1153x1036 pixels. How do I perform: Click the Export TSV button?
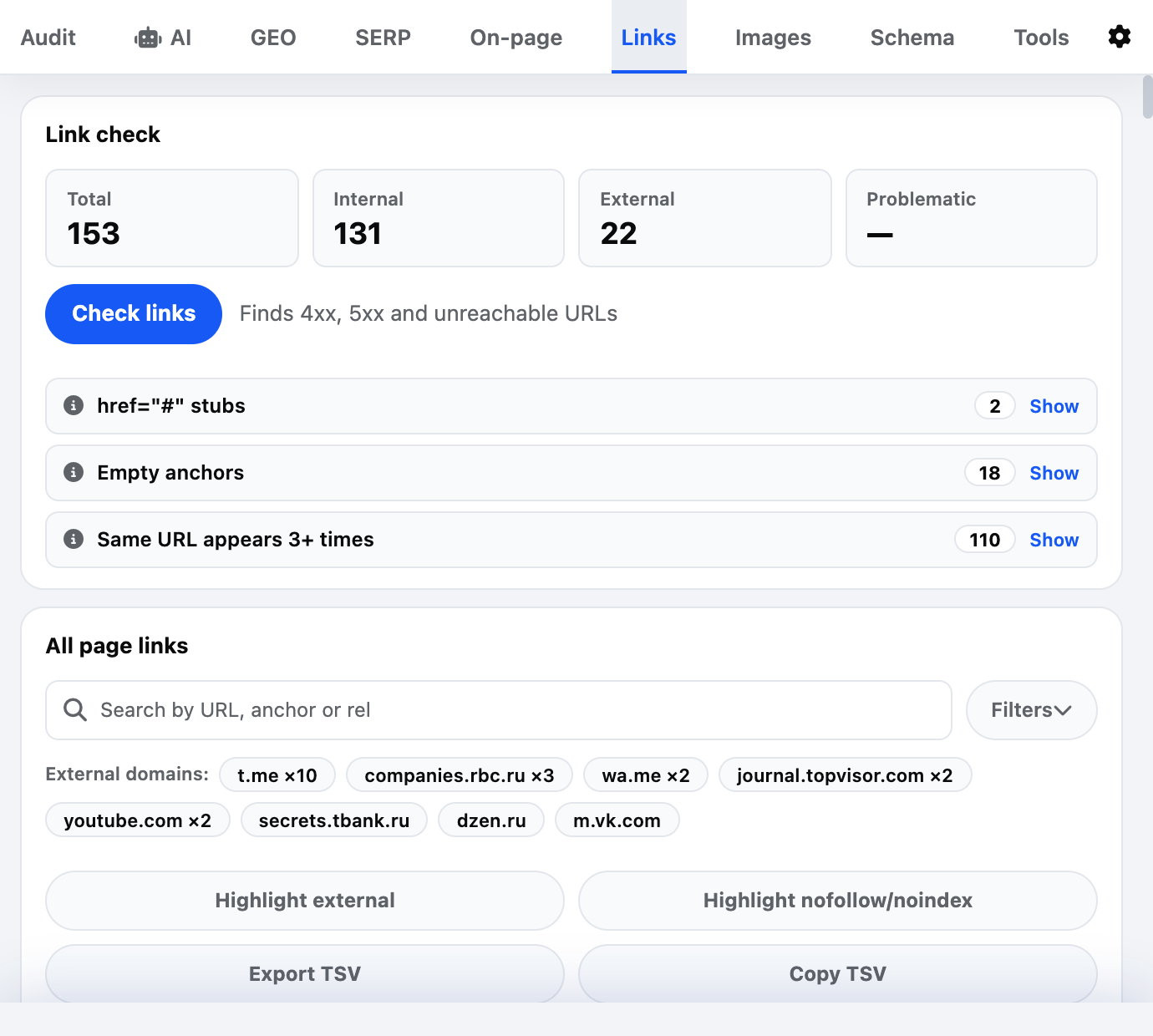pos(305,974)
